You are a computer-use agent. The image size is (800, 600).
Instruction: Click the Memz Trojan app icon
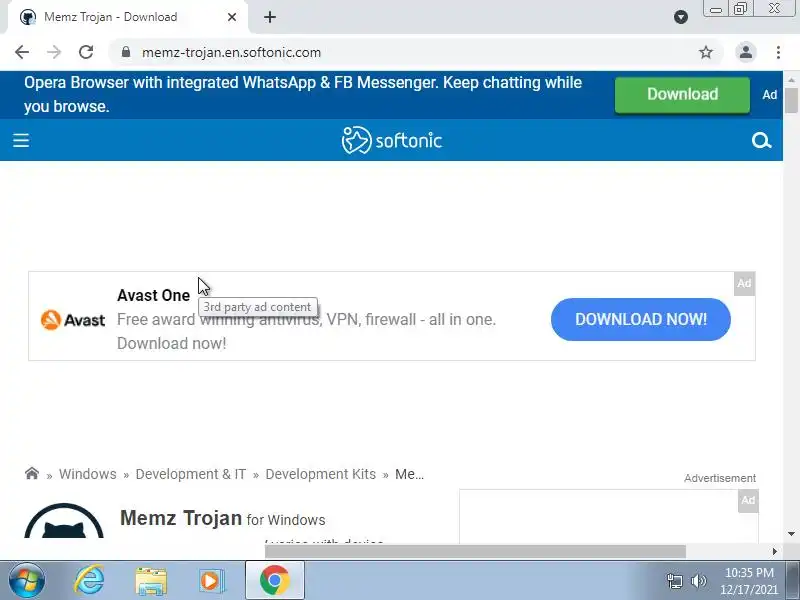(x=64, y=521)
